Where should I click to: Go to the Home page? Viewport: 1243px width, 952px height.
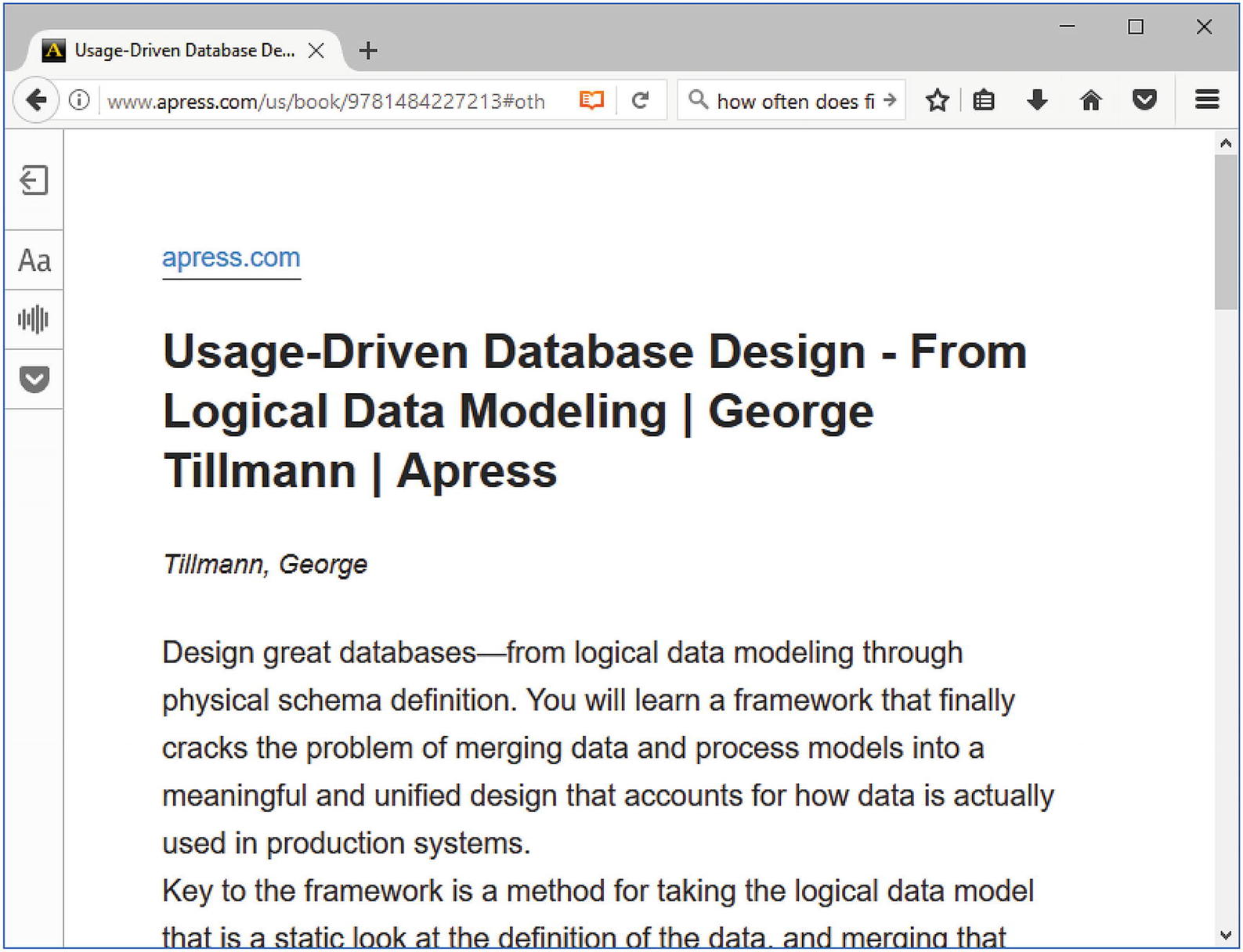click(x=1090, y=100)
